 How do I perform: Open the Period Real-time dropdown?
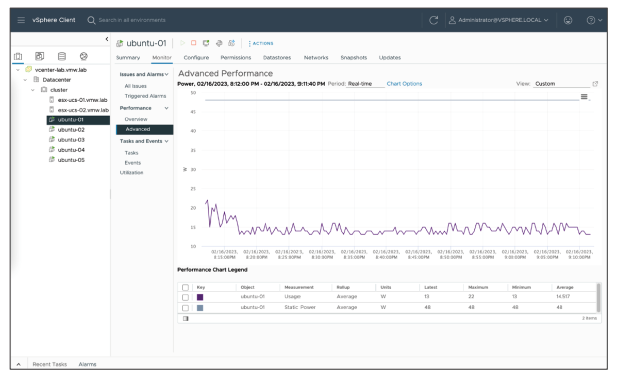365,84
